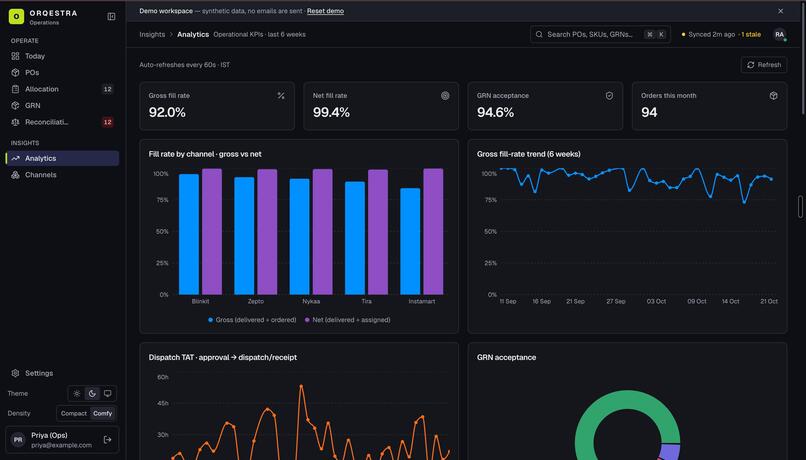
Task: Click the percent icon on Gross fill rate
Action: click(x=281, y=96)
